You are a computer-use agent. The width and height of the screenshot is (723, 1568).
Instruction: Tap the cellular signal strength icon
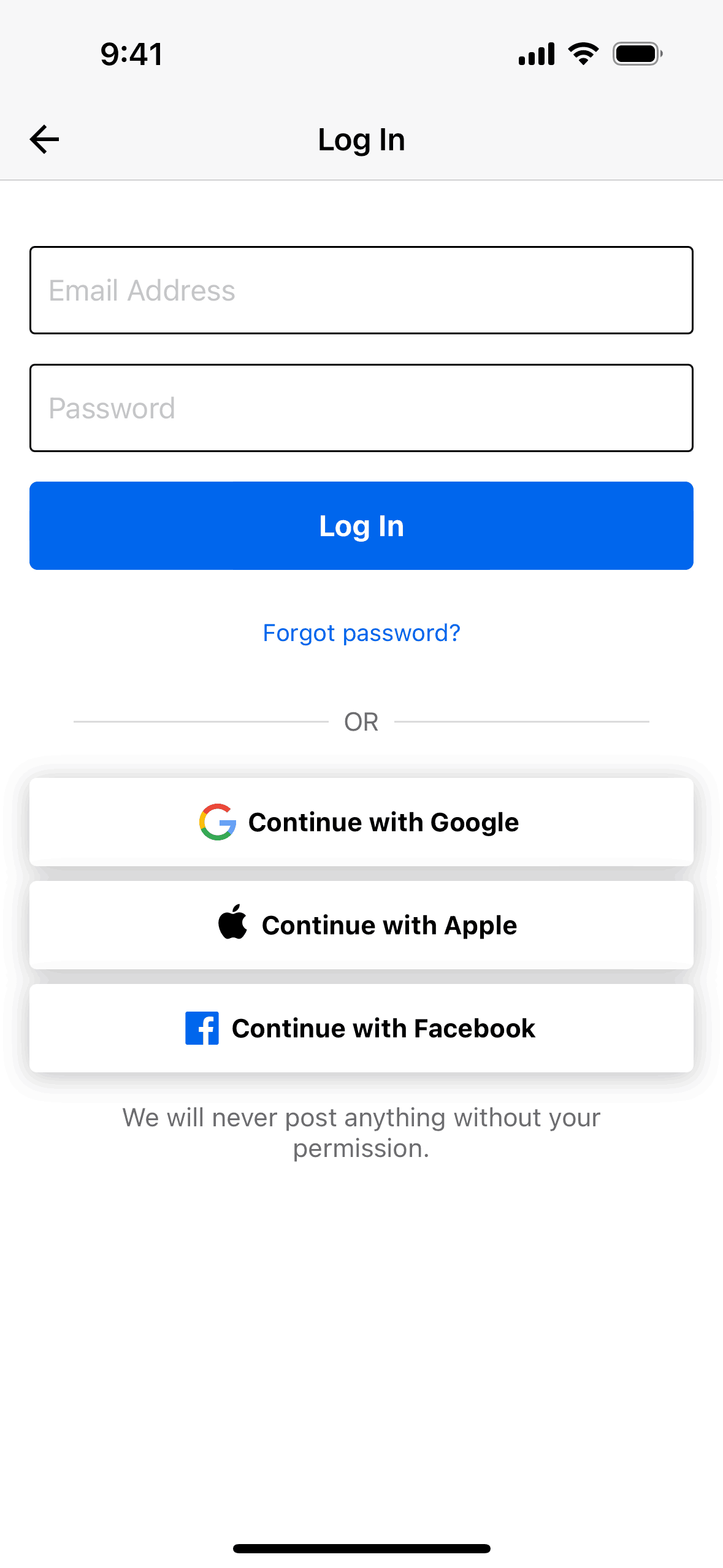point(537,54)
